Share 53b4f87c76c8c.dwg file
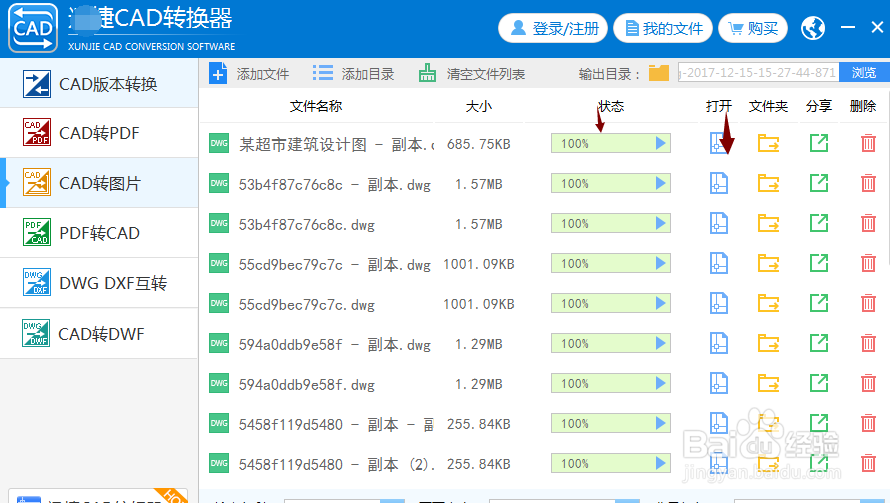The height and width of the screenshot is (503, 890). click(x=818, y=223)
